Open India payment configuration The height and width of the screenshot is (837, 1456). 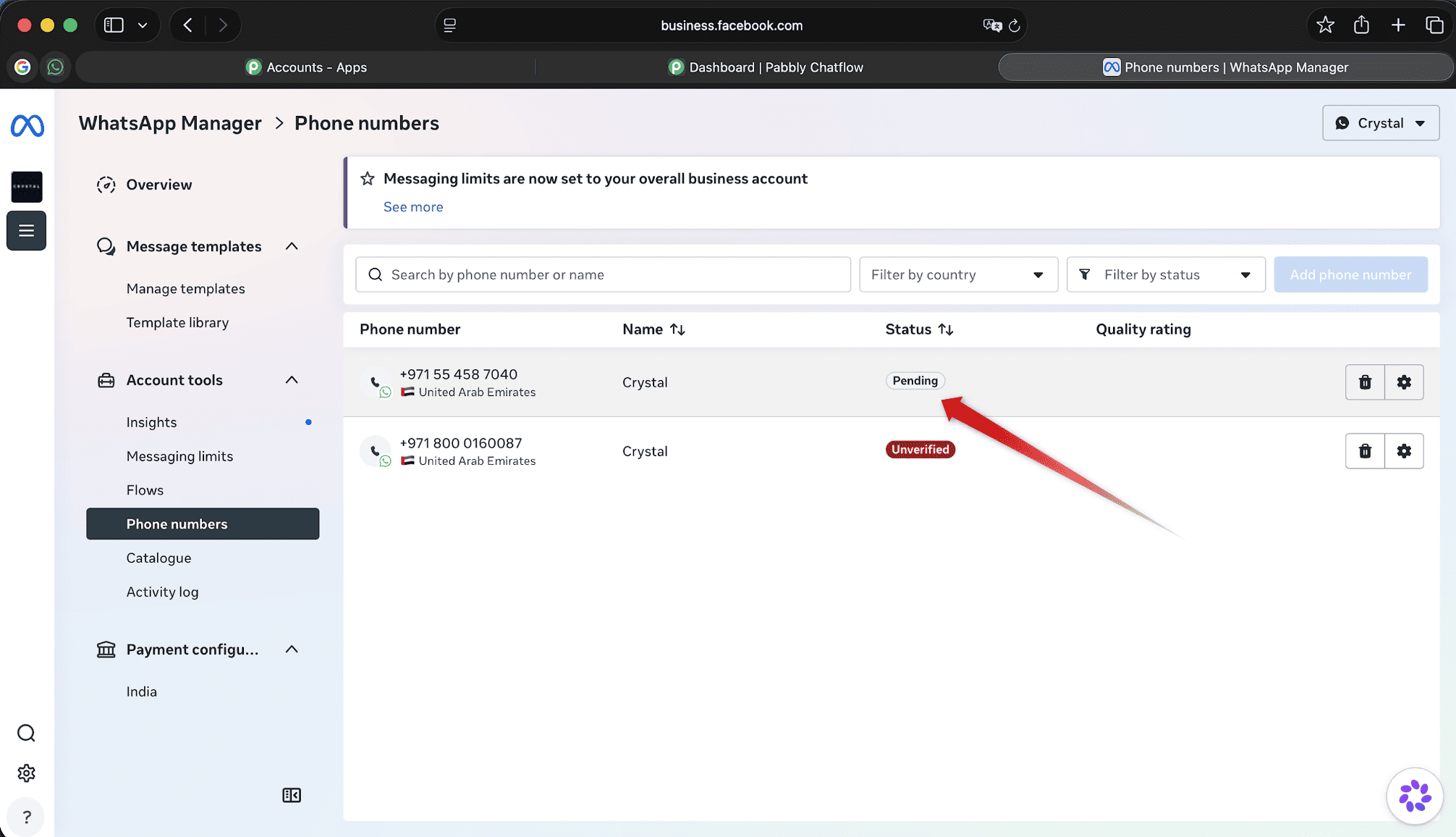pyautogui.click(x=141, y=691)
